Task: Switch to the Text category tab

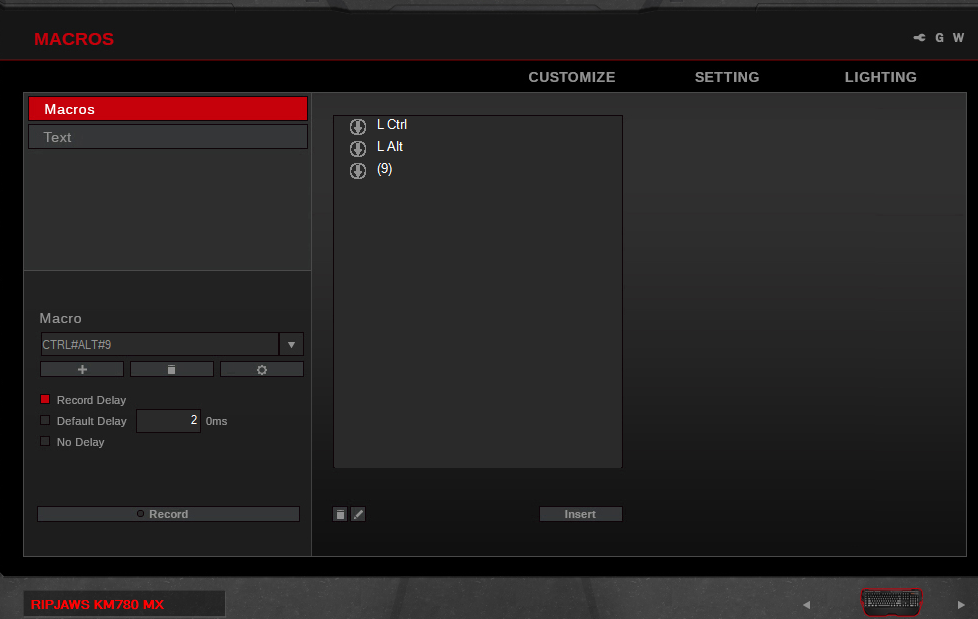Action: pyautogui.click(x=168, y=137)
